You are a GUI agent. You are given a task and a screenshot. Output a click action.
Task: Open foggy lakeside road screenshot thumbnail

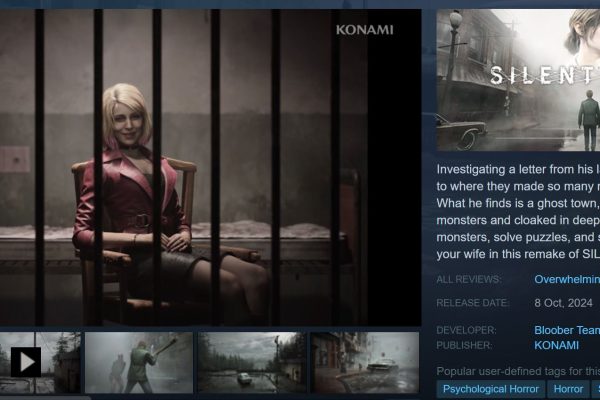[x=252, y=362]
